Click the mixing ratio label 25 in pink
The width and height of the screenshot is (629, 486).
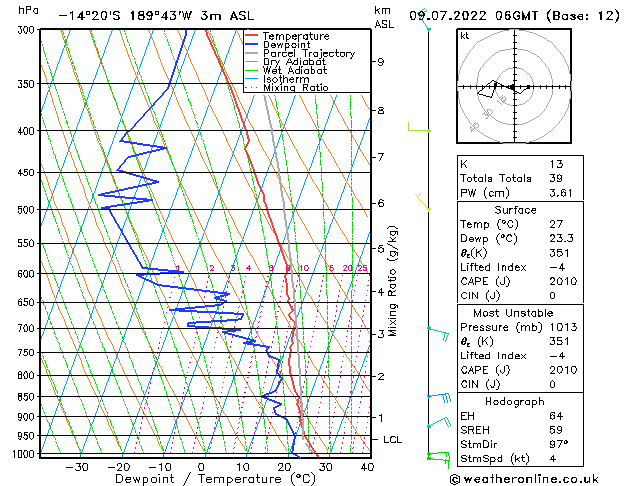[362, 268]
